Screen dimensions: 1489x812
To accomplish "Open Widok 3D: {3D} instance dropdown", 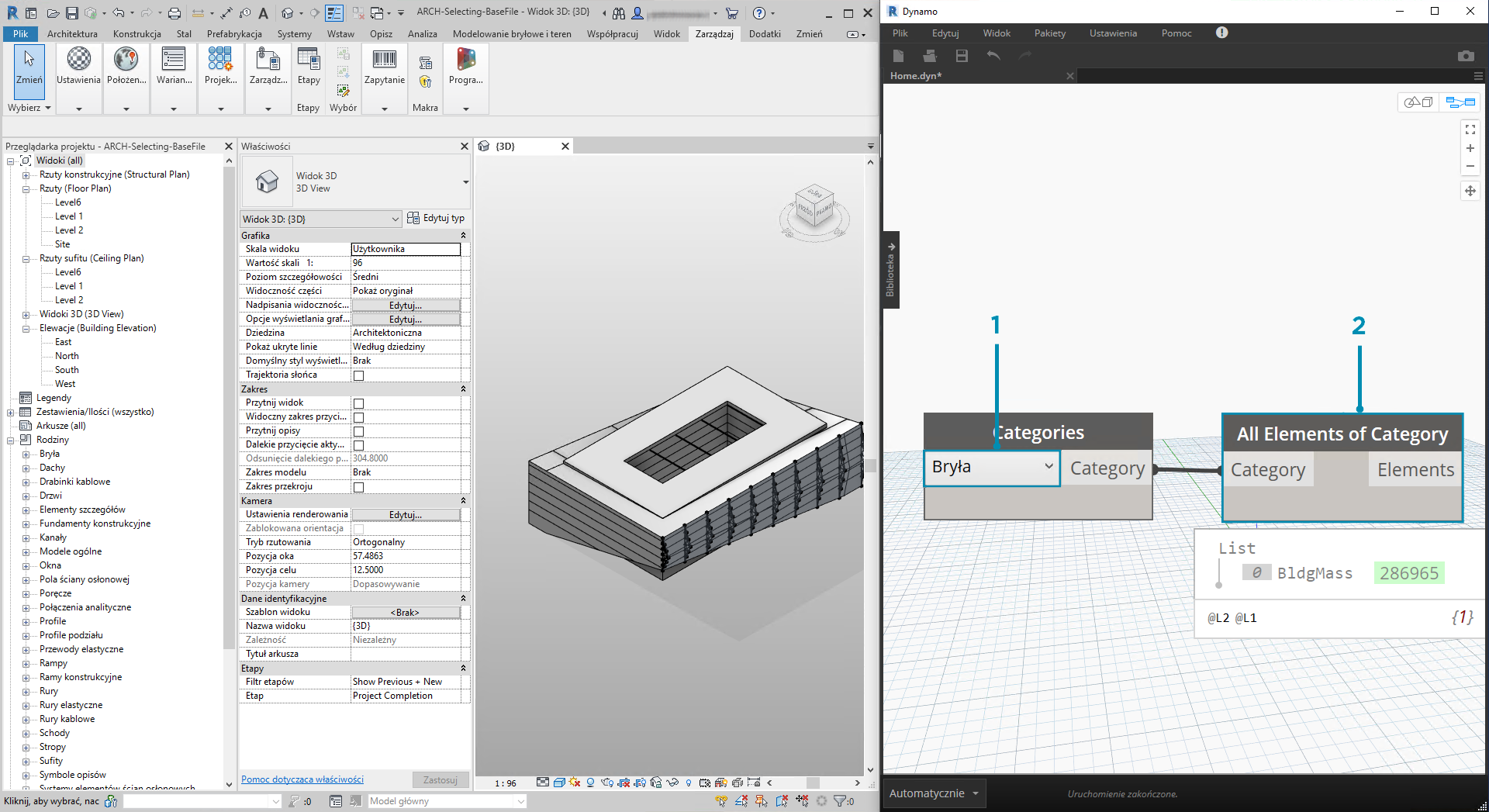I will [320, 219].
